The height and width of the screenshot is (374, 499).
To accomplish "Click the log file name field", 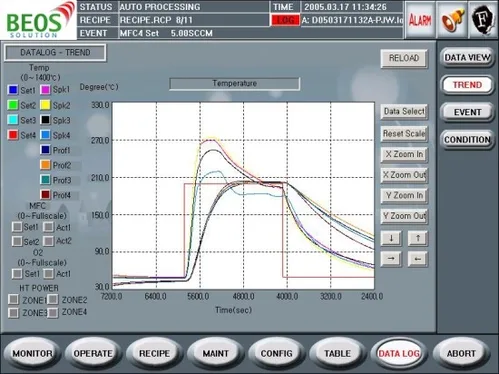I will [x=352, y=20].
